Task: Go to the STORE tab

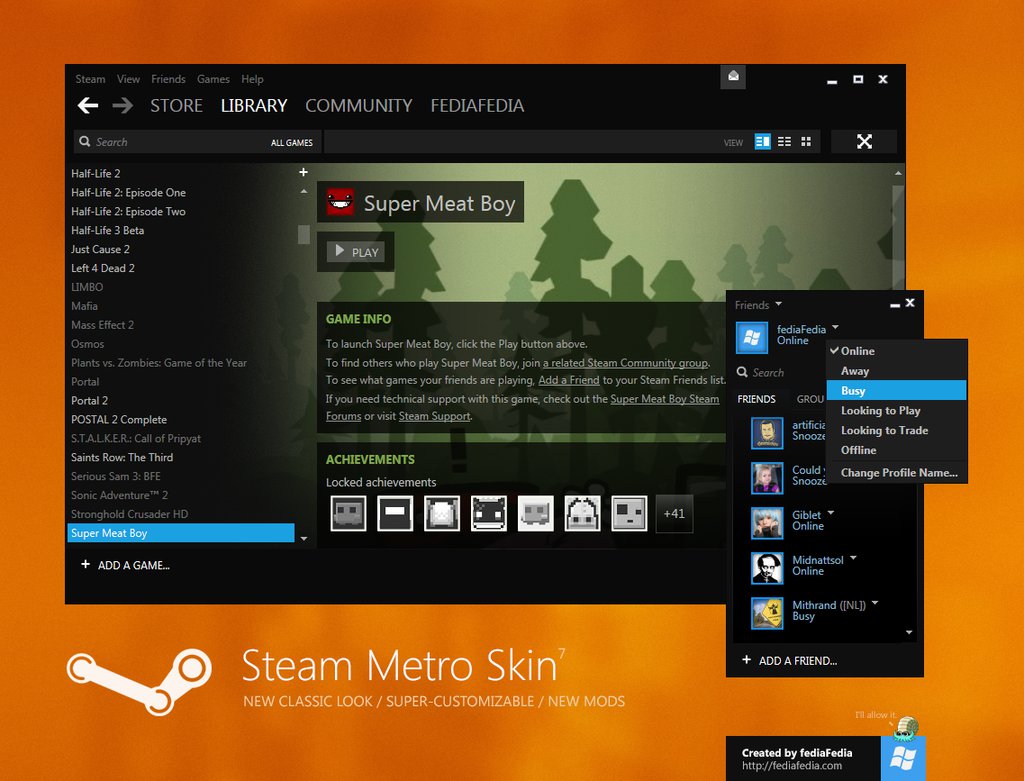Action: point(176,106)
